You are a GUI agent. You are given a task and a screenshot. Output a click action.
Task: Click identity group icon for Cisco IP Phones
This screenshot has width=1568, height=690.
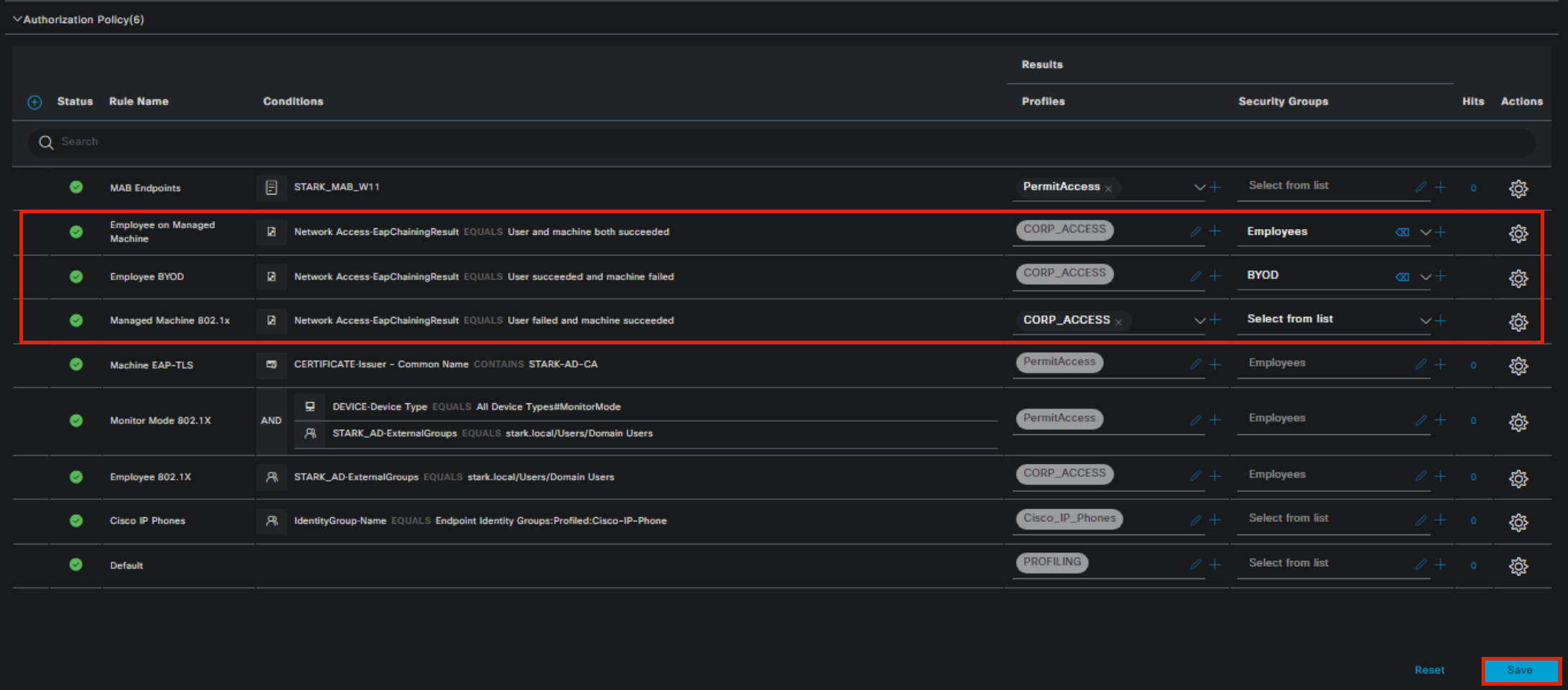(x=271, y=521)
